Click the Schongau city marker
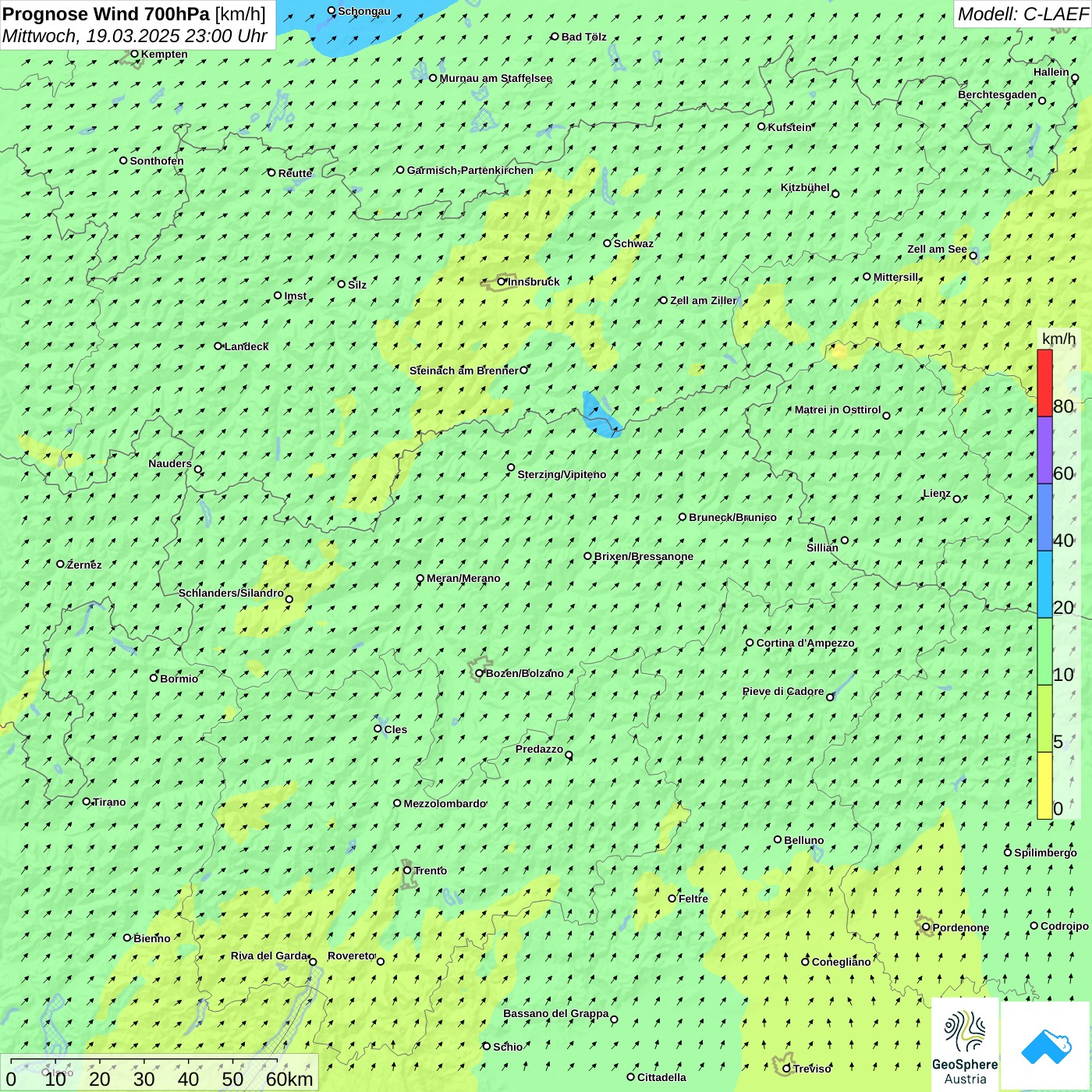Viewport: 1092px width, 1092px height. click(x=331, y=11)
